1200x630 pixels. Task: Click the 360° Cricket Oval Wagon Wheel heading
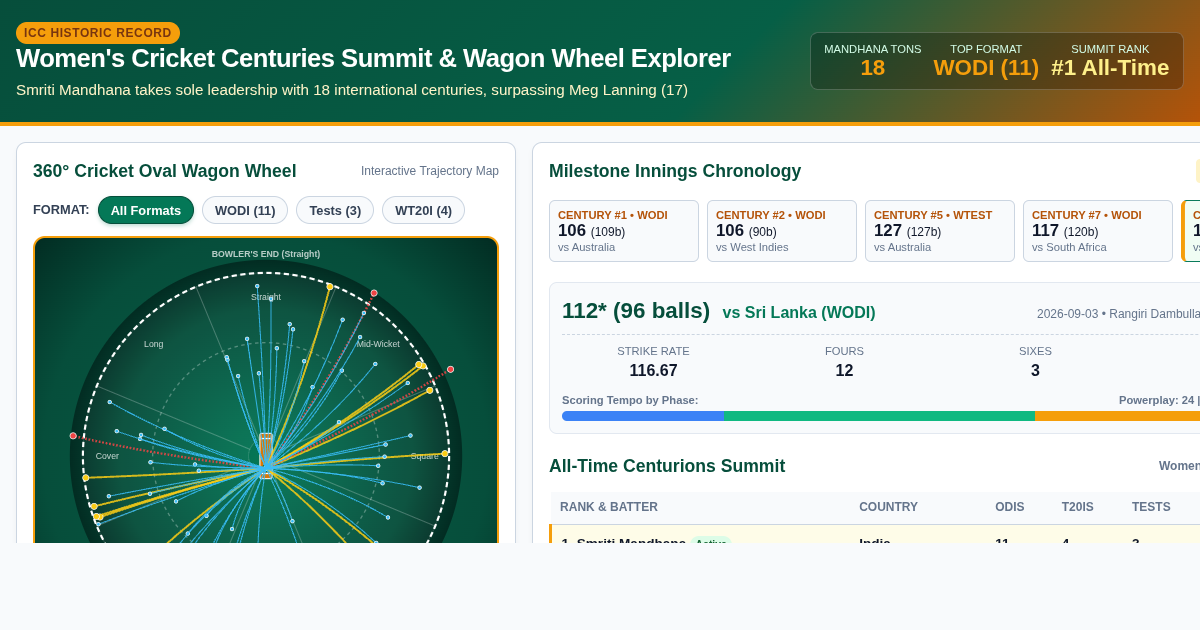click(x=165, y=171)
